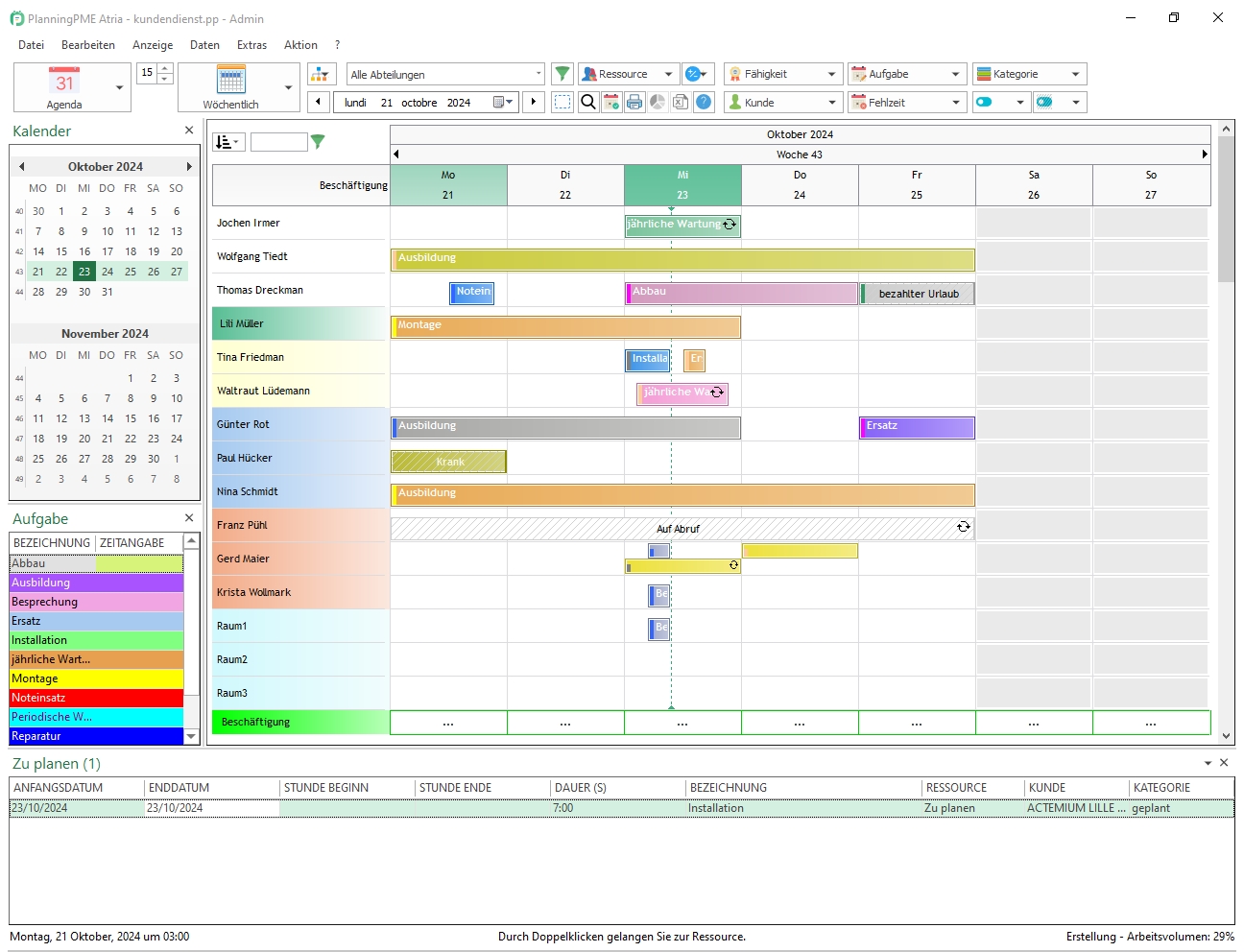This screenshot has height=952, width=1244.
Task: Click the dashed selection rectangle icon
Action: (563, 102)
